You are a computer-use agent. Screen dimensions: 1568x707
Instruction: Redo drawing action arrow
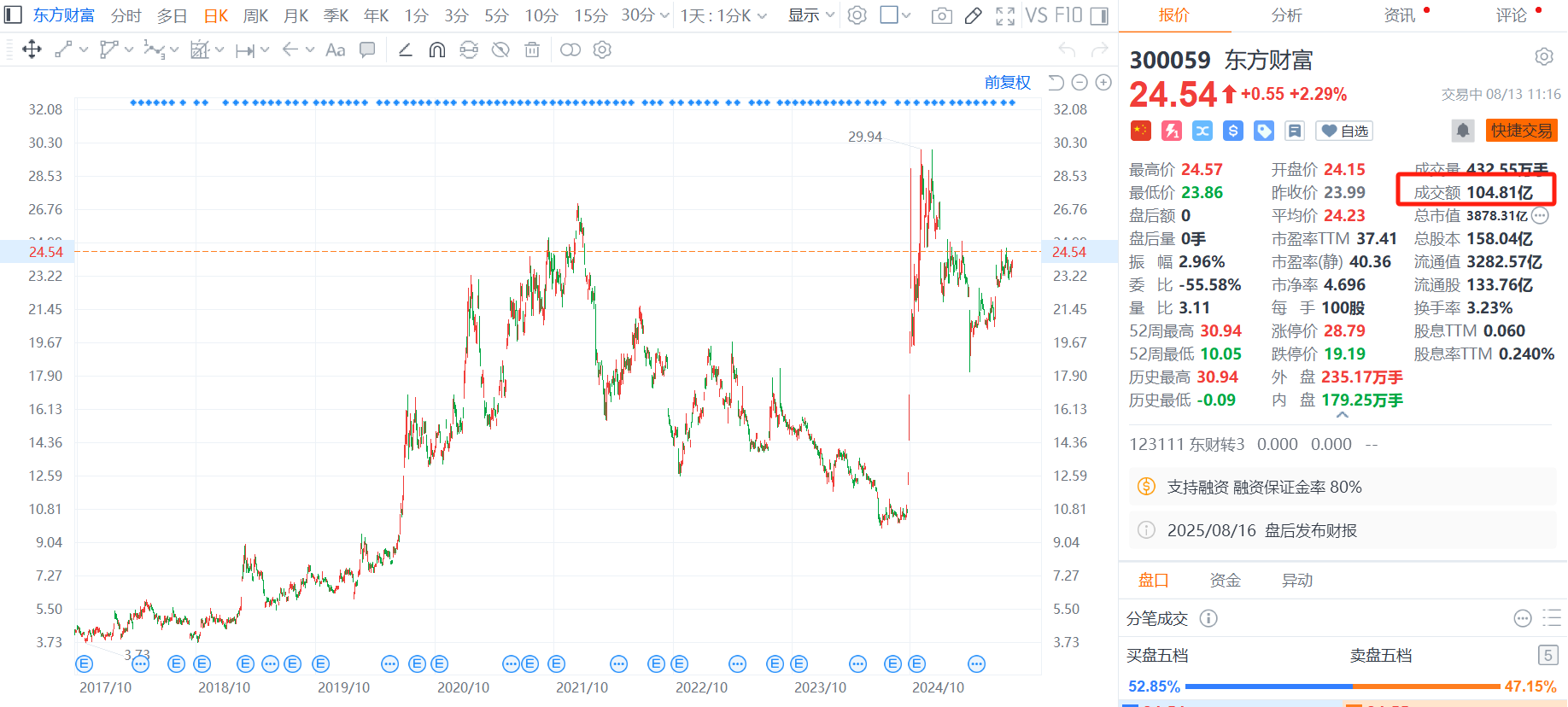1100,50
